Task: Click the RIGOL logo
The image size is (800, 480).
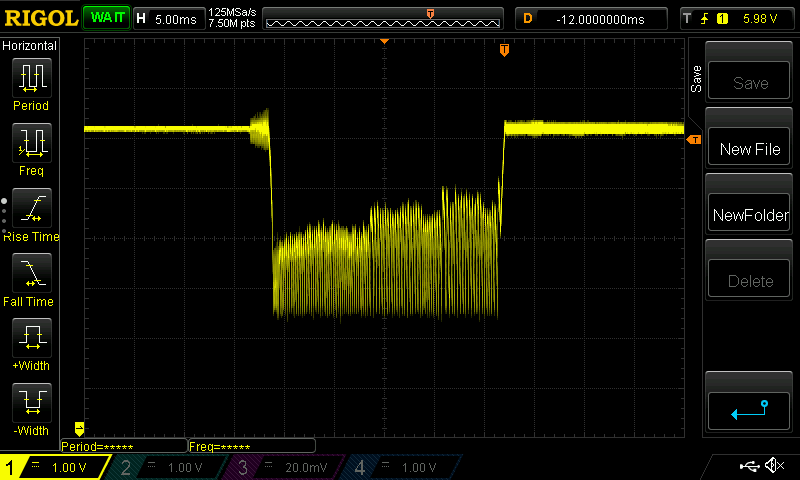Action: 41,18
